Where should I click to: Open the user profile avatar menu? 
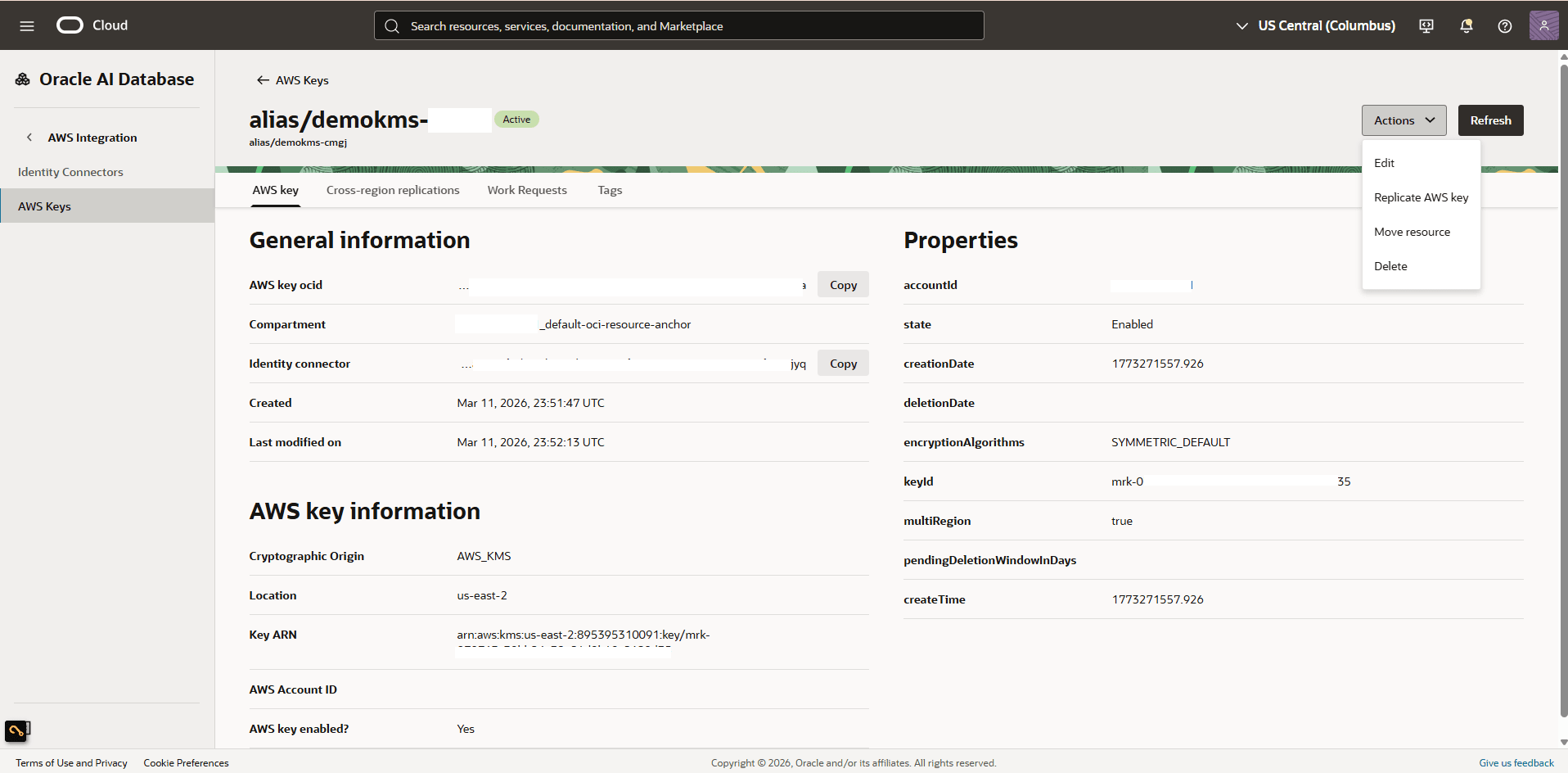click(1543, 25)
